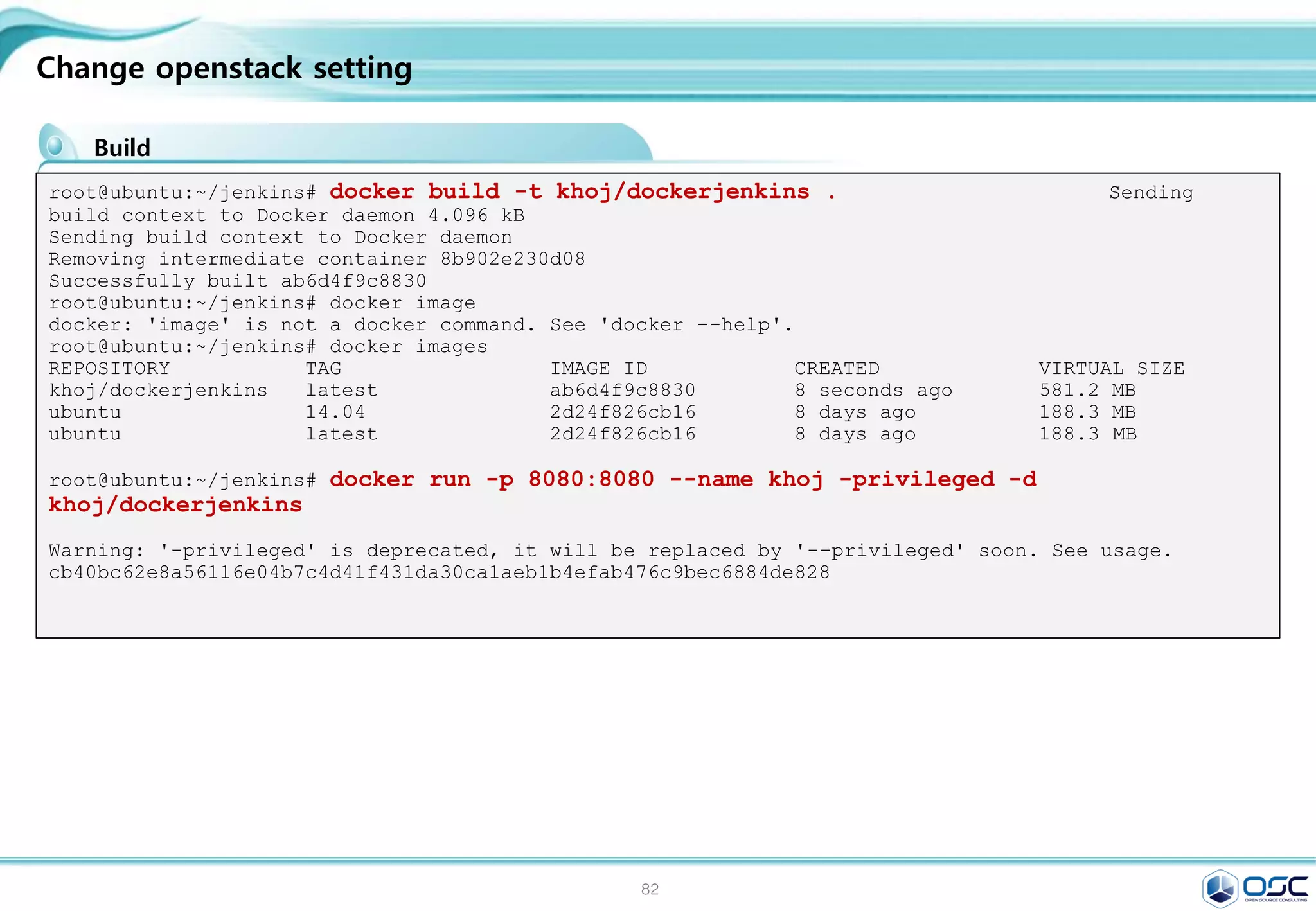Image resolution: width=1316 pixels, height=911 pixels.
Task: Click the 'ubuntu 14.04' tag entry
Action: pos(335,412)
